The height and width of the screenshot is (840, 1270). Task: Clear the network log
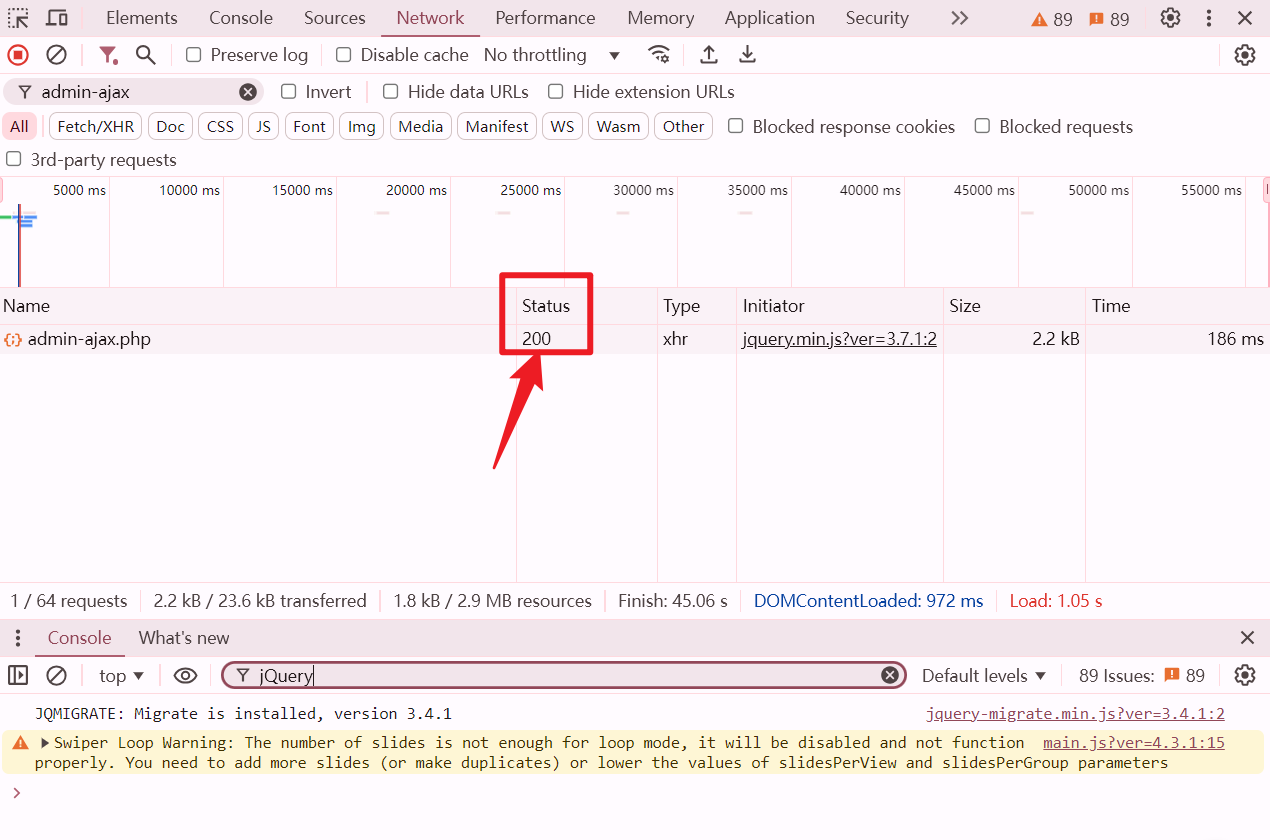[56, 55]
